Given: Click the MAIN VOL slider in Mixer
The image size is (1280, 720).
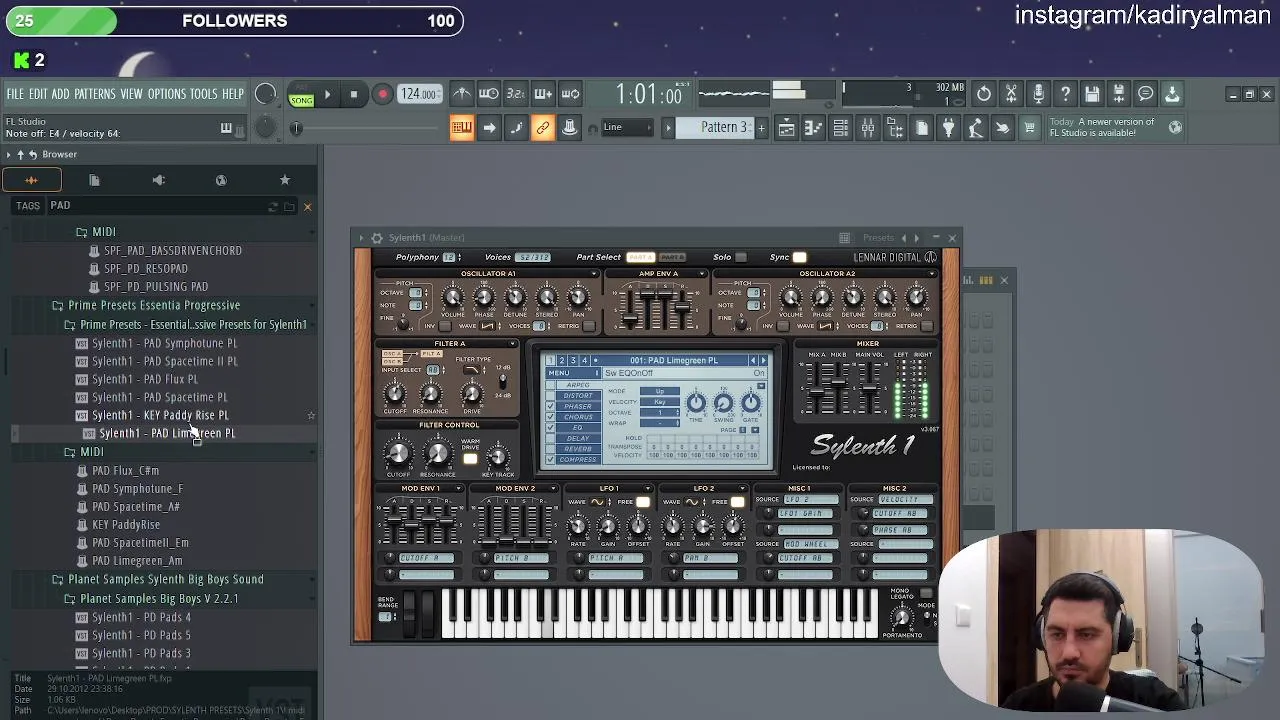Looking at the screenshot, I should click(x=868, y=389).
